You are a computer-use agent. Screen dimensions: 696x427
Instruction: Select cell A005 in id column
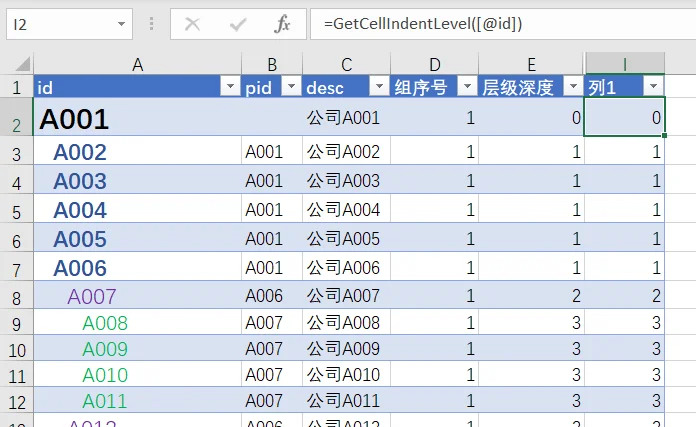(138, 238)
